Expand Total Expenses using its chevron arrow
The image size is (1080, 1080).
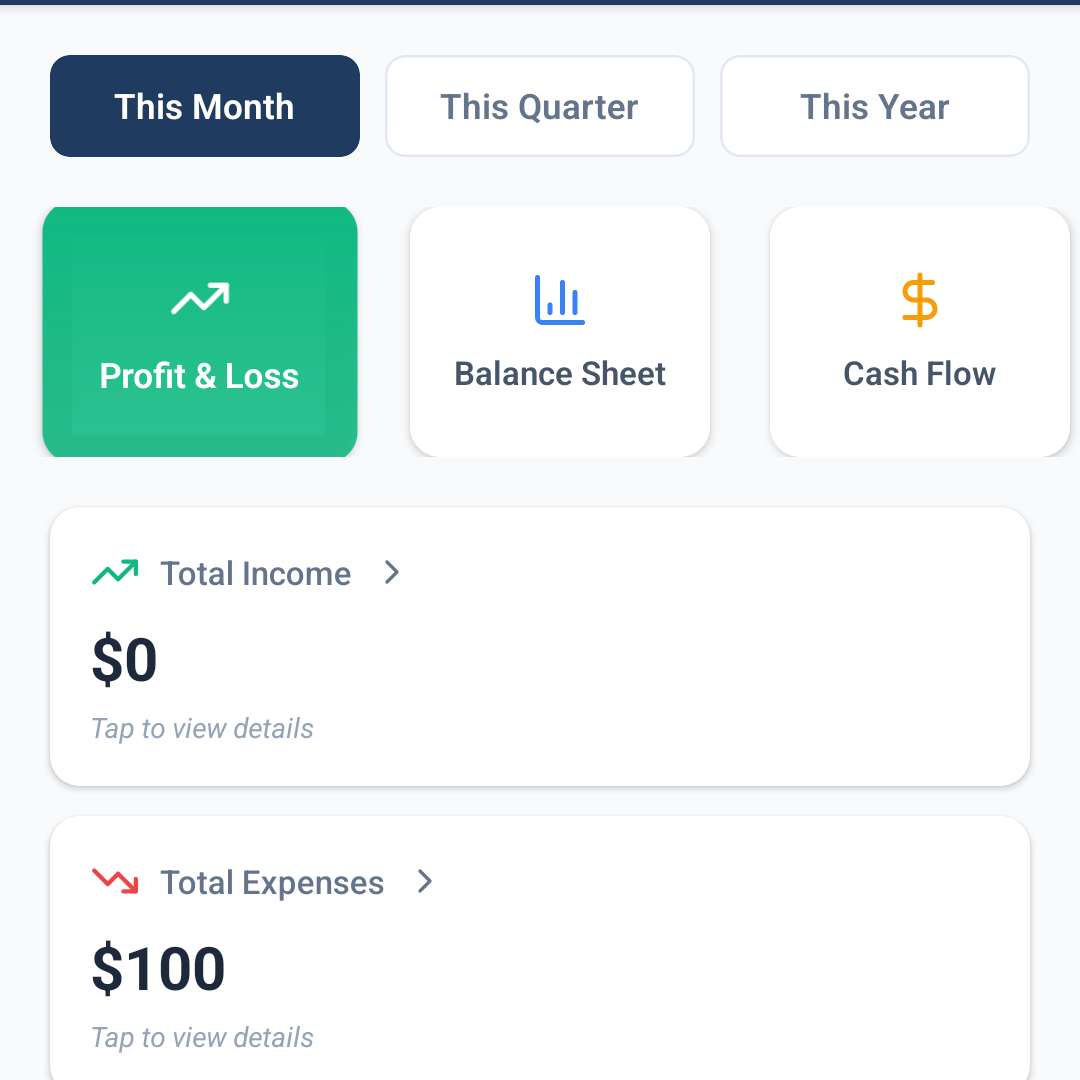425,882
